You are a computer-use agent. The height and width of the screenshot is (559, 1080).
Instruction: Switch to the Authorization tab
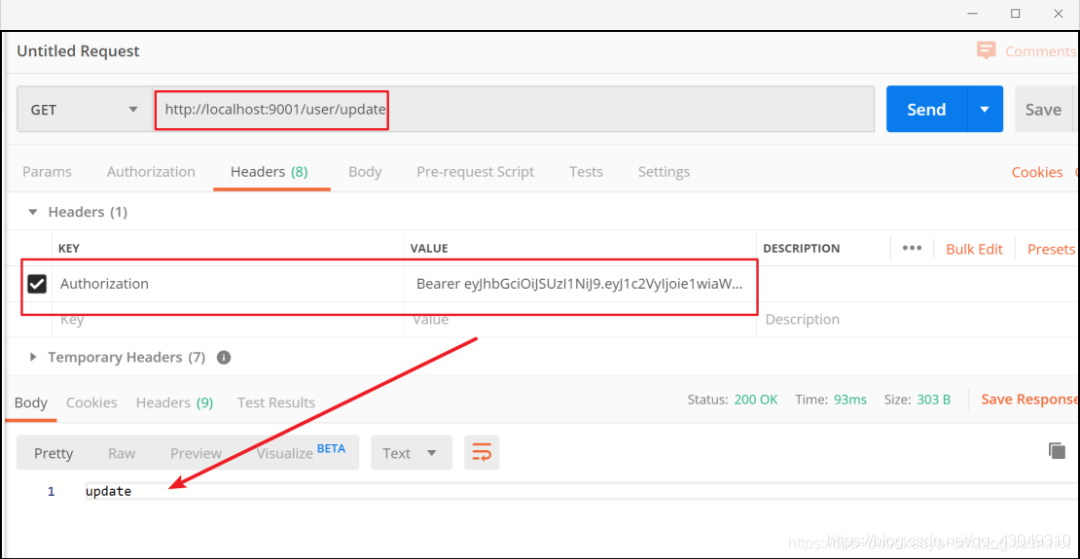[151, 172]
